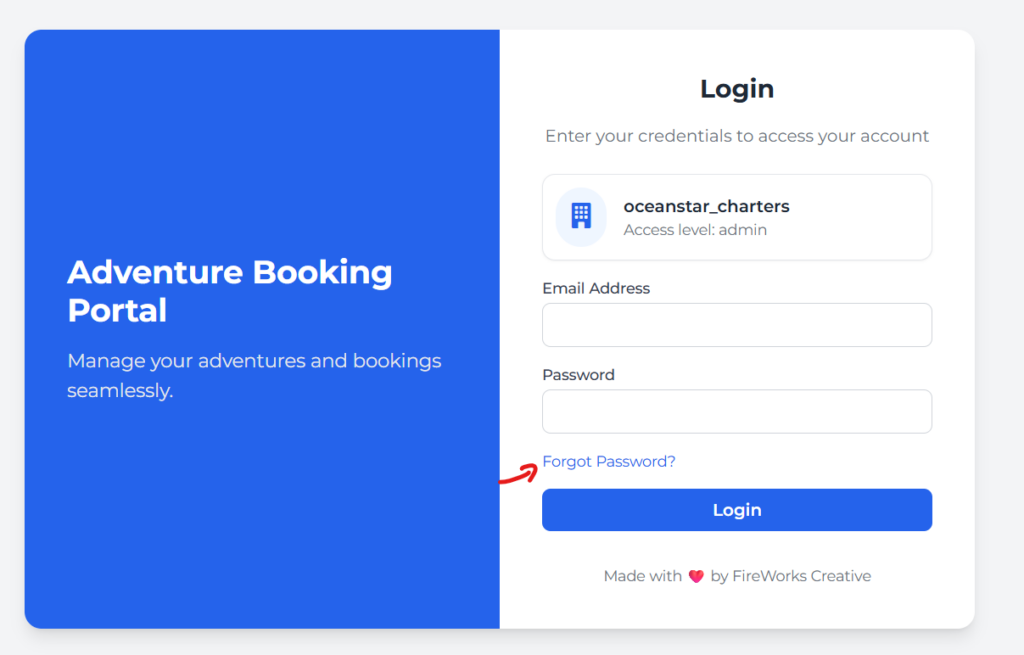Click the 'Made with' footer text
Screen dimensions: 1024x655
pos(643,576)
